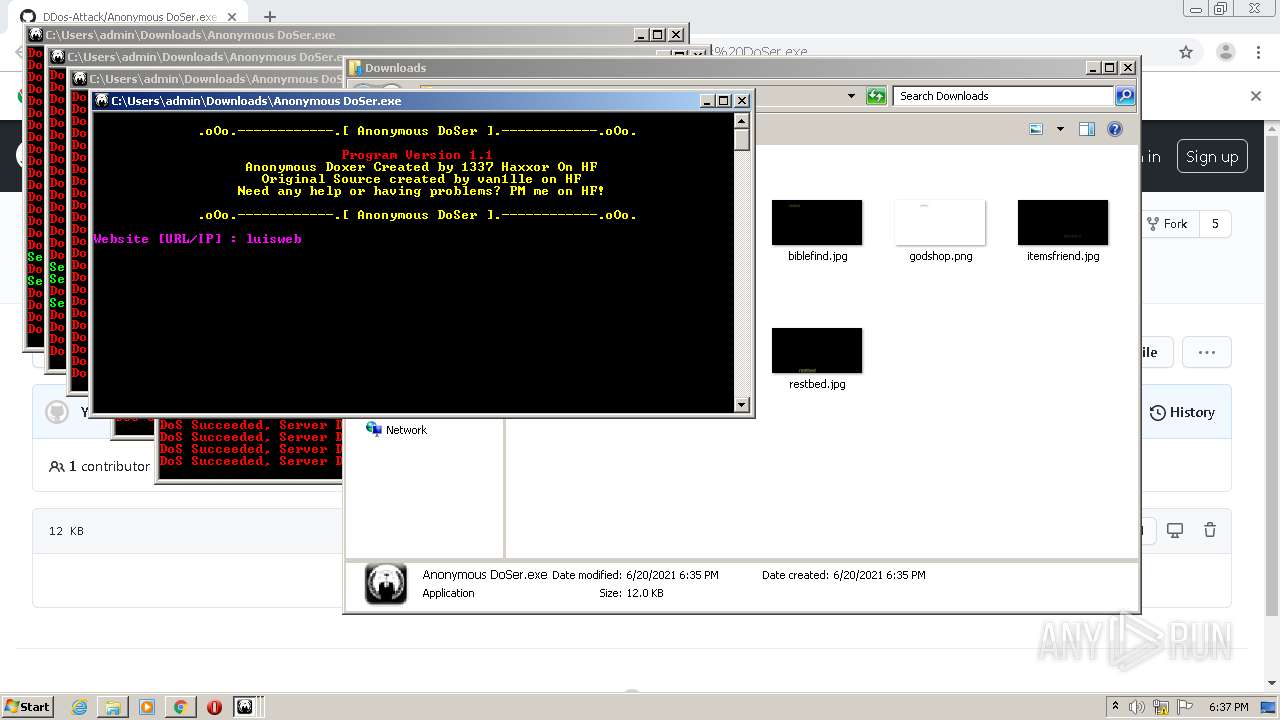Select the godshop.png thumbnail
The image size is (1280, 720).
tap(940, 222)
